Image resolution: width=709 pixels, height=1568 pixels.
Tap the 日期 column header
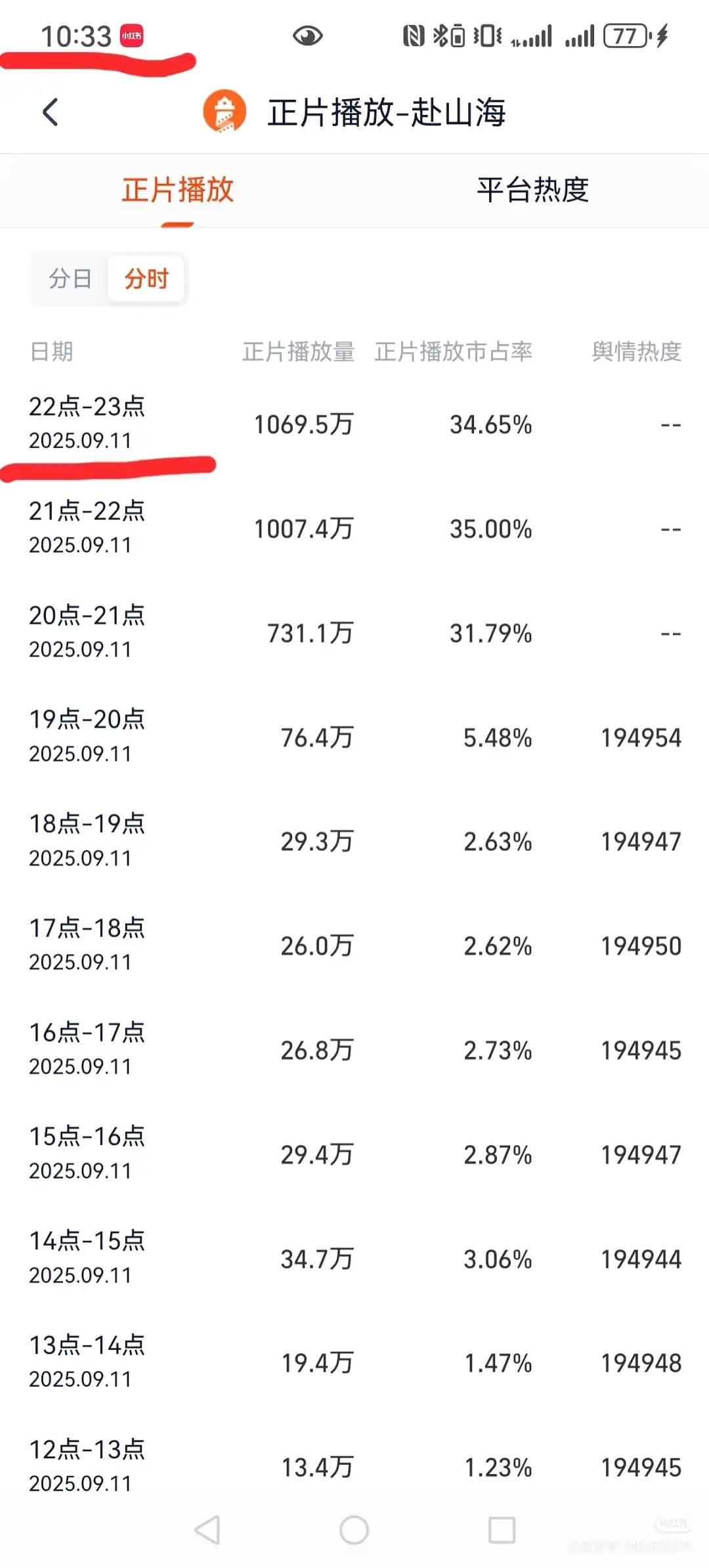(51, 351)
